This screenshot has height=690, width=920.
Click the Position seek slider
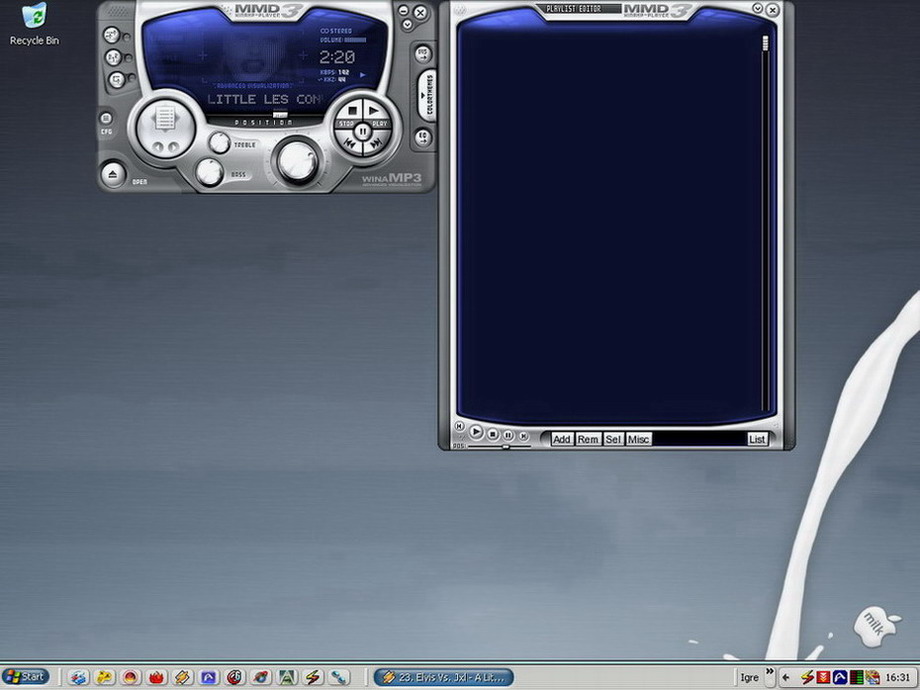[279, 114]
